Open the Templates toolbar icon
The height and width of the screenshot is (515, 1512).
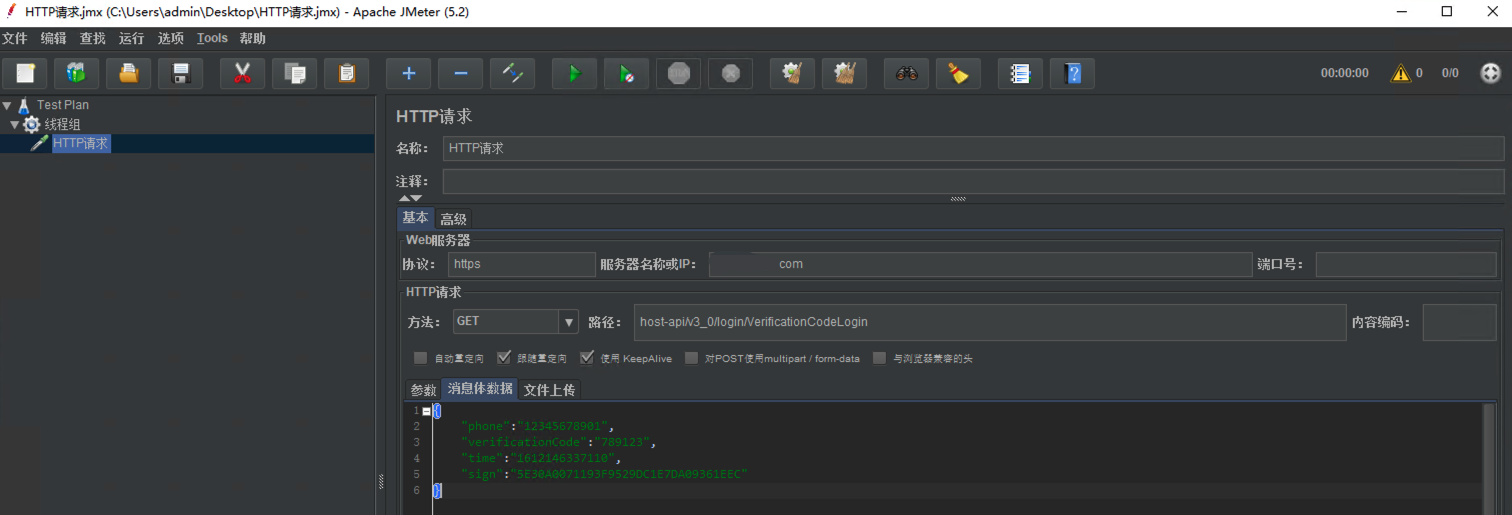(x=76, y=74)
